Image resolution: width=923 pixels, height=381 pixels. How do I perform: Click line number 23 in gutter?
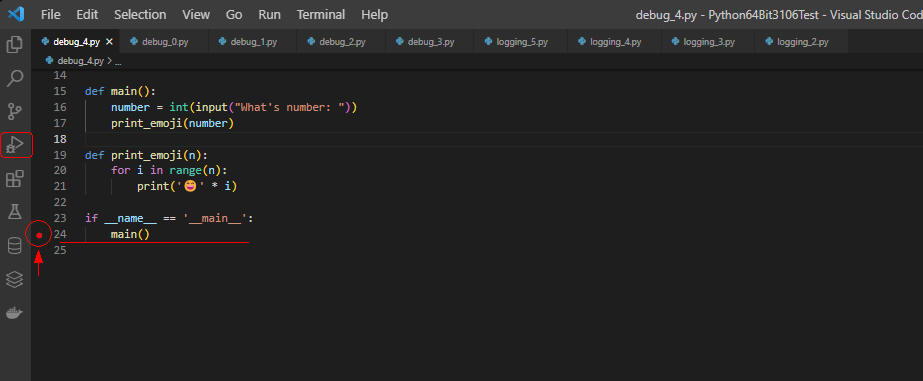coord(60,218)
